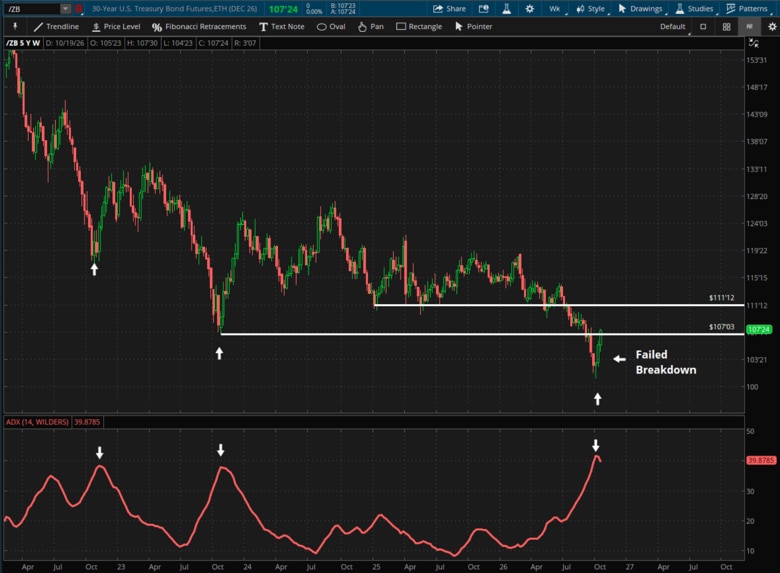This screenshot has width=780, height=573.
Task: Click the 100 price axis label
Action: [752, 386]
